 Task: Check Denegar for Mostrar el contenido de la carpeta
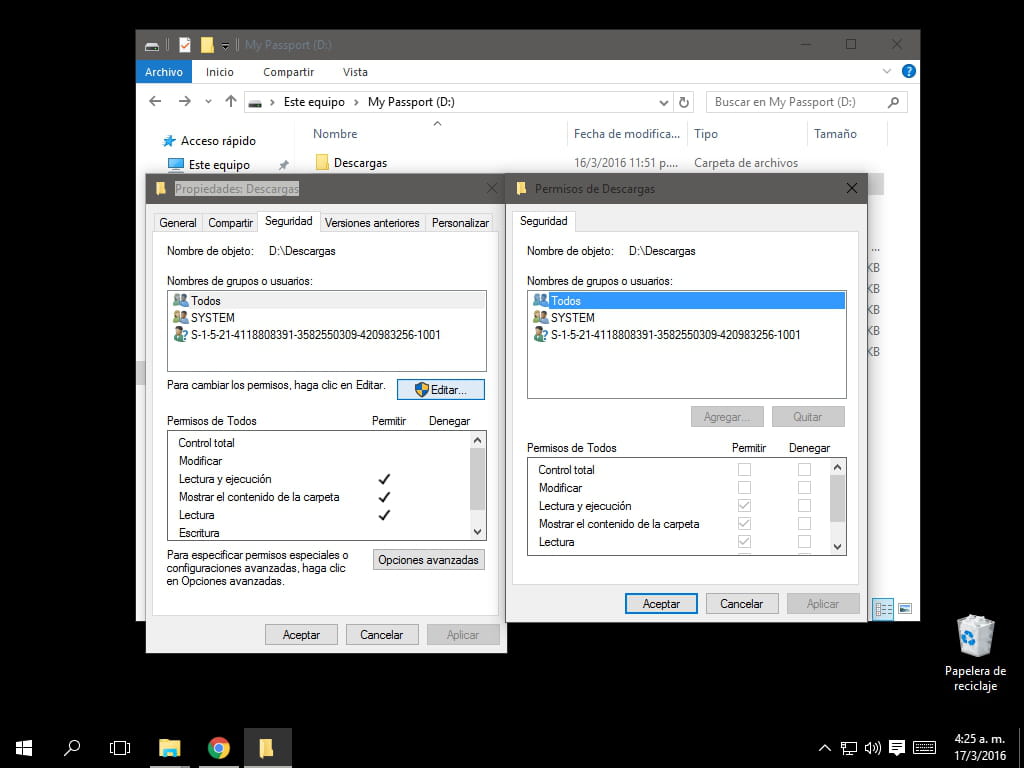(804, 523)
